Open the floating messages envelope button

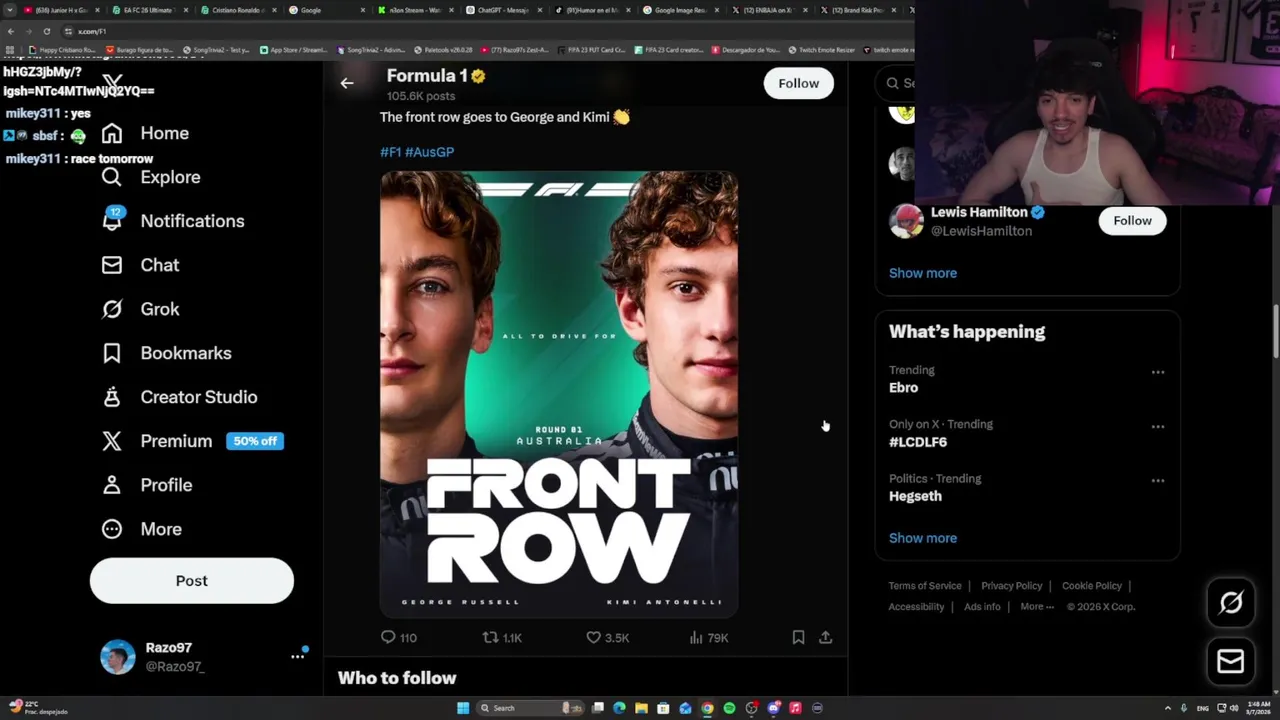[1231, 661]
